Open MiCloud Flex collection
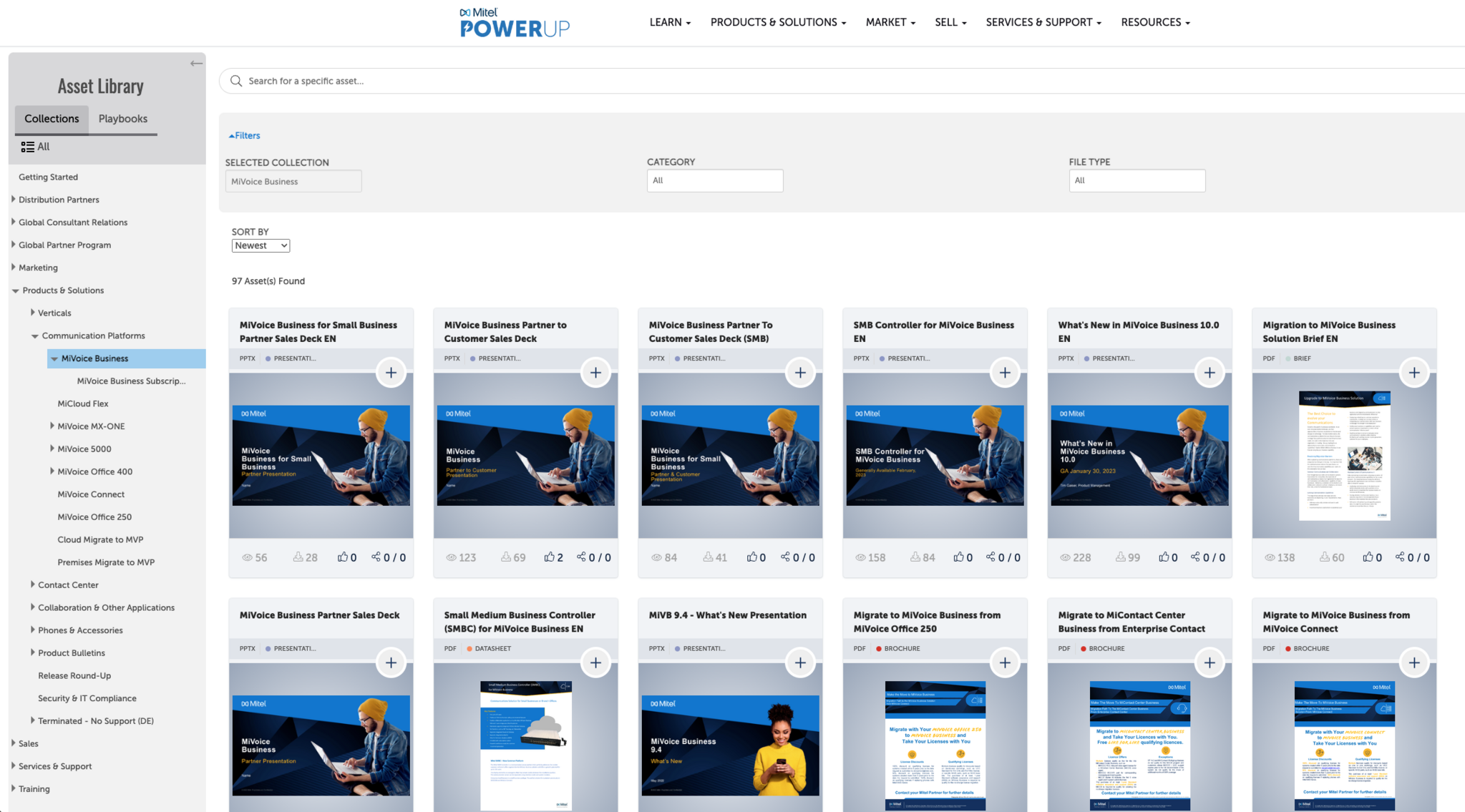The height and width of the screenshot is (812, 1465). 83,403
